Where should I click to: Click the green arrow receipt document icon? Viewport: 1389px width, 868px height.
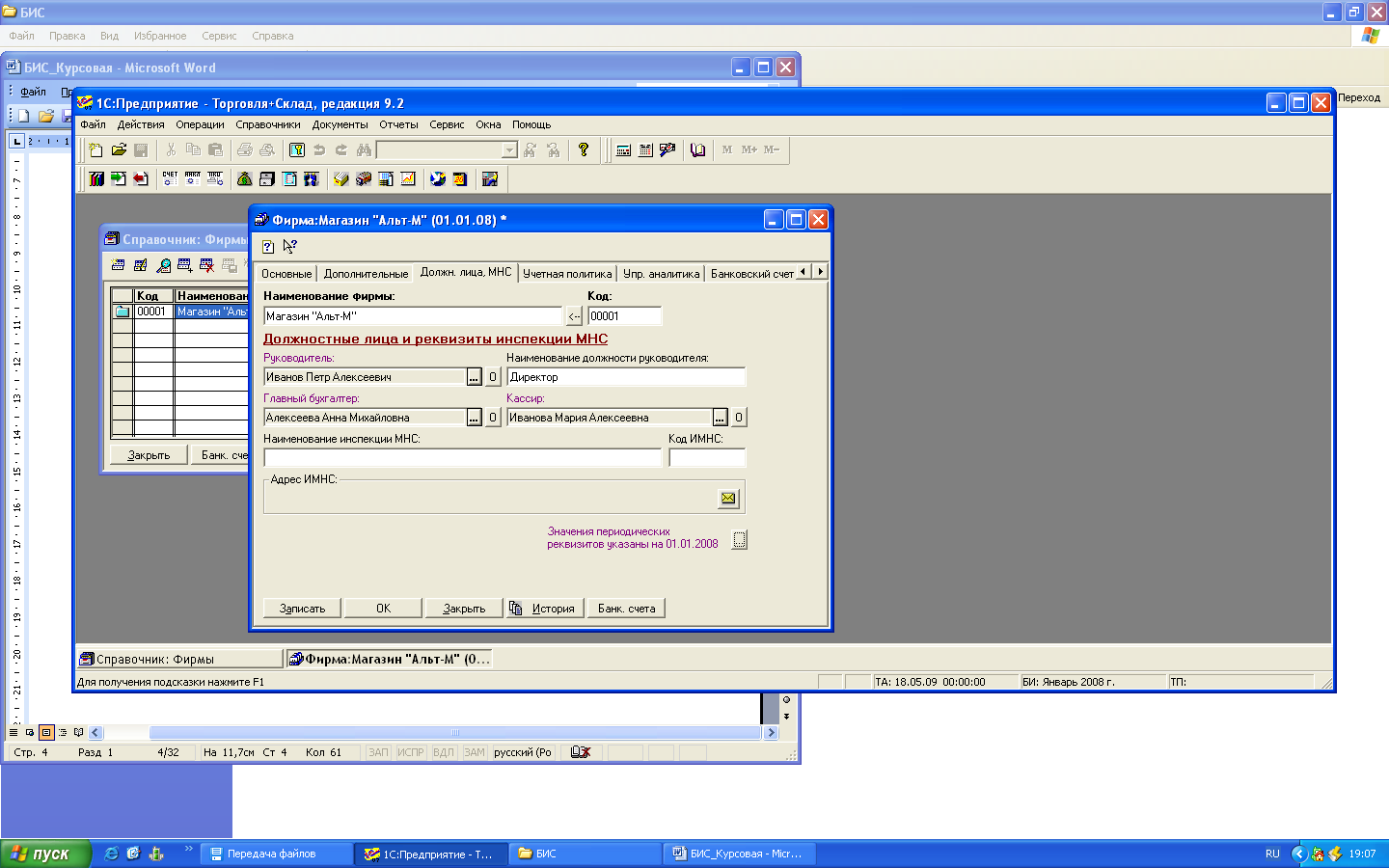click(x=119, y=178)
